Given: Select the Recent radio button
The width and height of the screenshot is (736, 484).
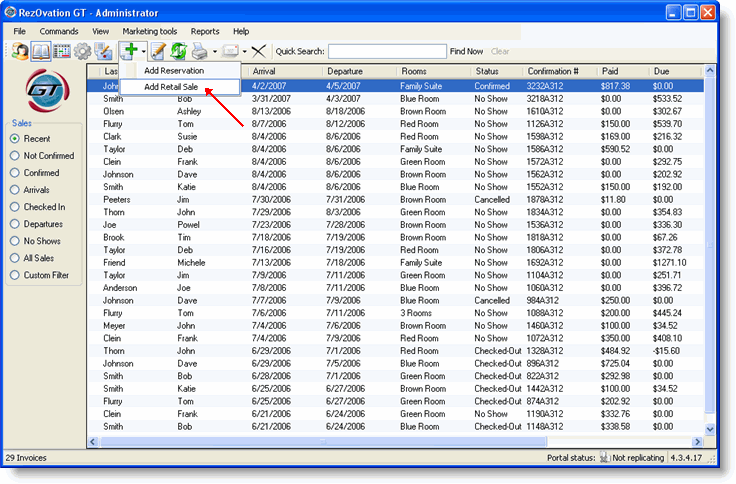Looking at the screenshot, I should (x=15, y=138).
